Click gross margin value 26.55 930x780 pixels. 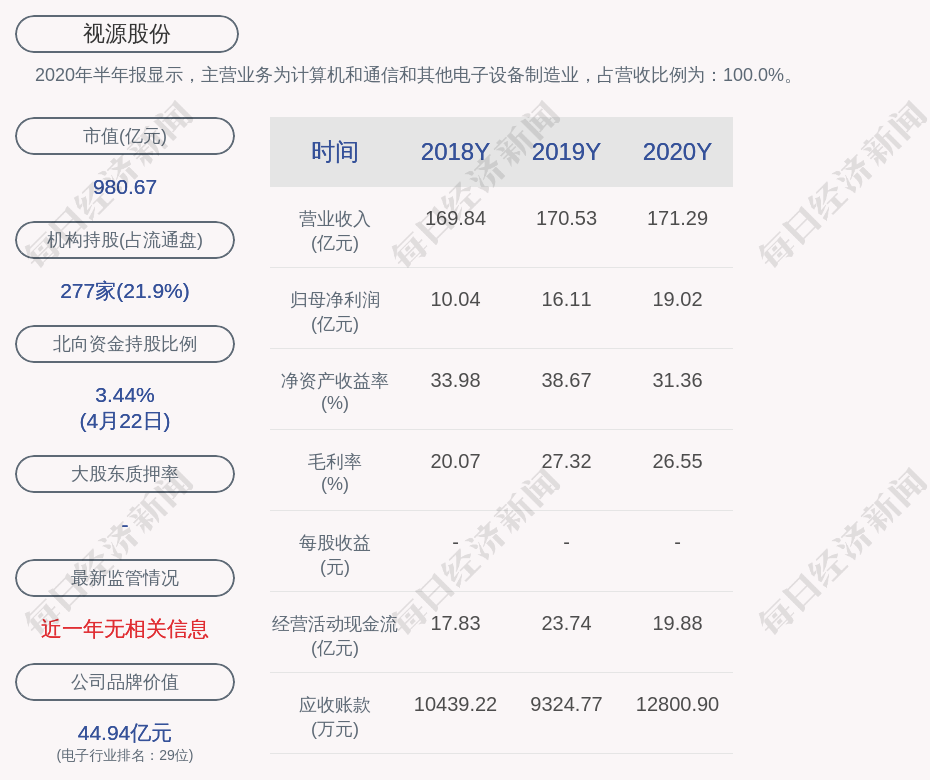(x=677, y=461)
